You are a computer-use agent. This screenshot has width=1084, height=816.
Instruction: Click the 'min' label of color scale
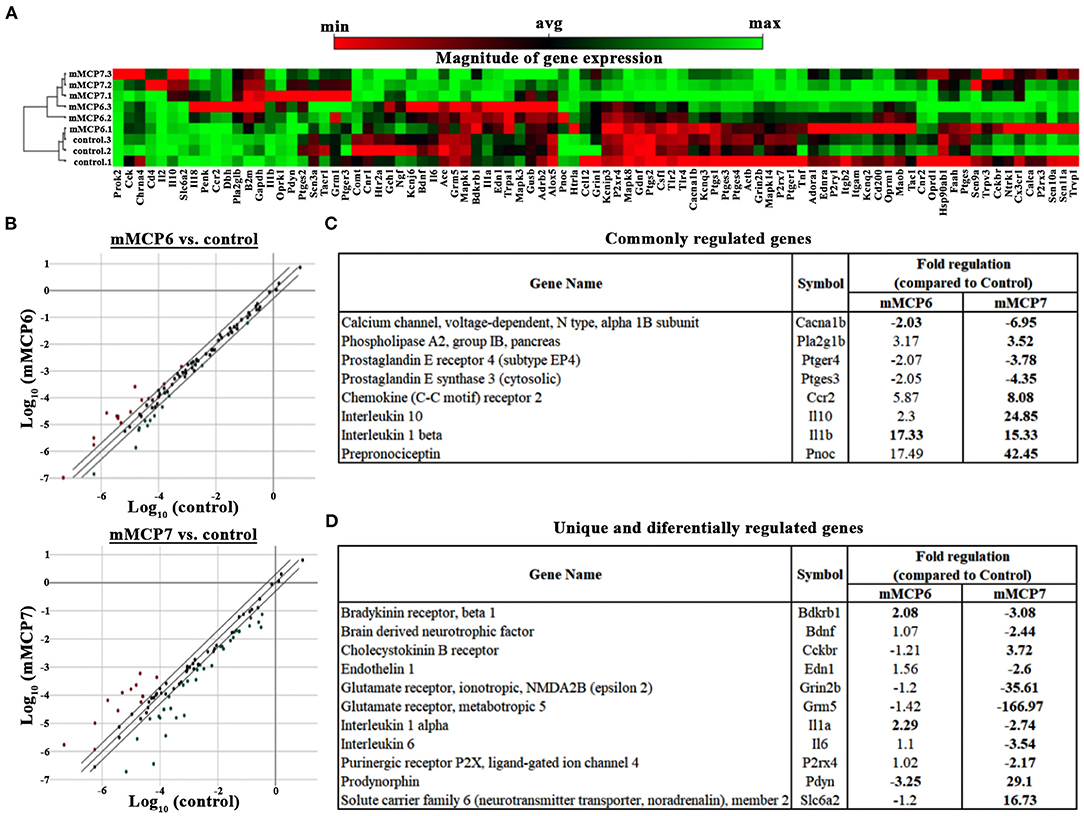[x=335, y=27]
